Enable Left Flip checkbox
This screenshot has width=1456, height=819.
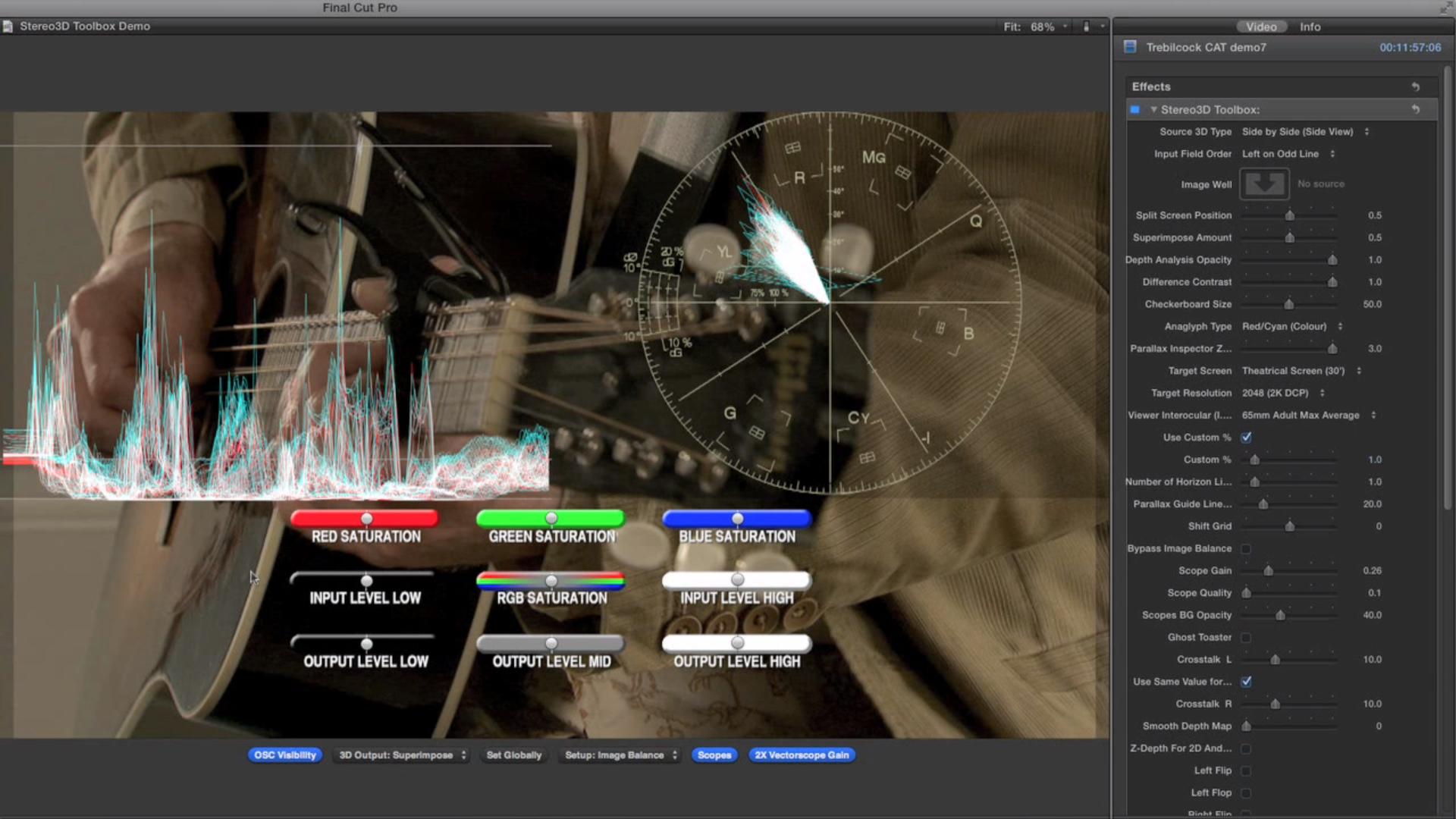[x=1246, y=771]
